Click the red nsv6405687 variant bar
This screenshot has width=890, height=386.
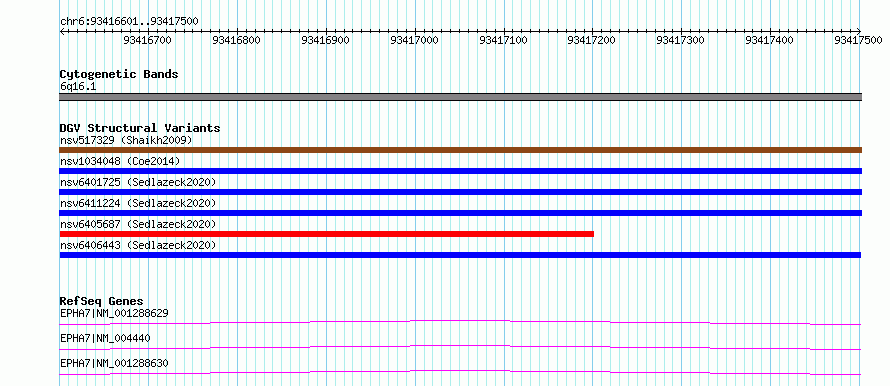(x=326, y=234)
